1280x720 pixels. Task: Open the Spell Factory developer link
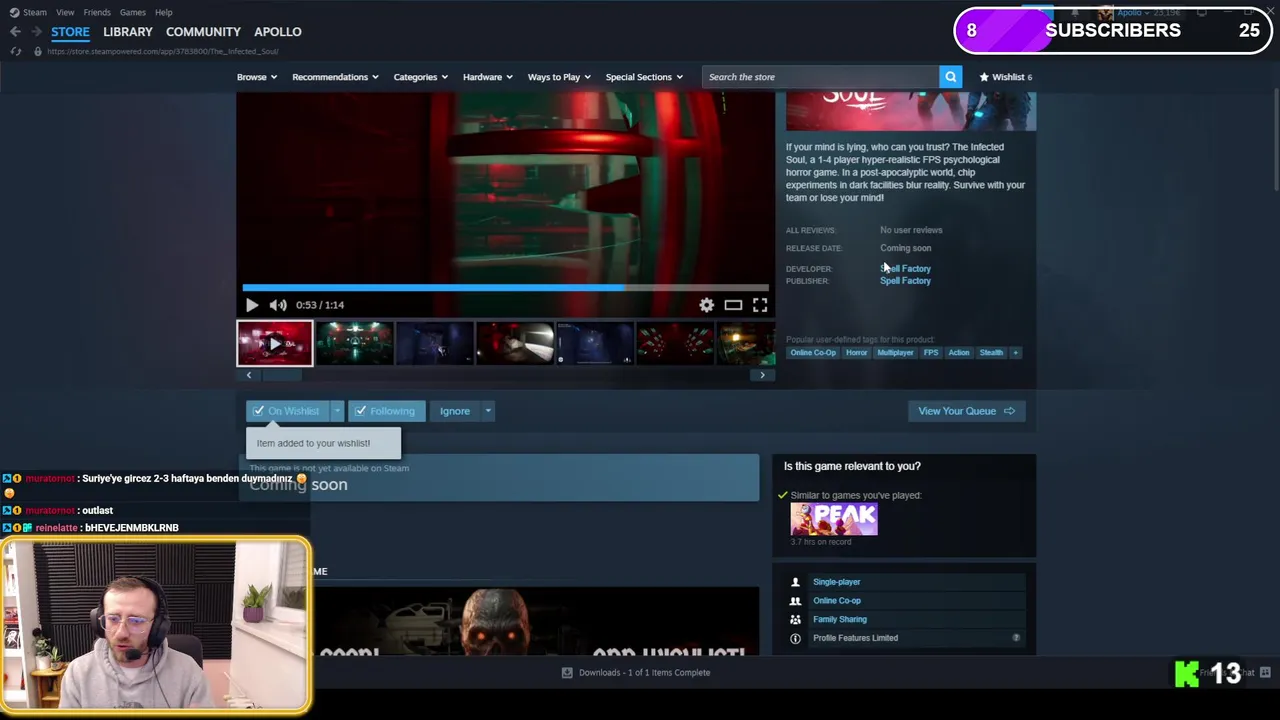(905, 269)
